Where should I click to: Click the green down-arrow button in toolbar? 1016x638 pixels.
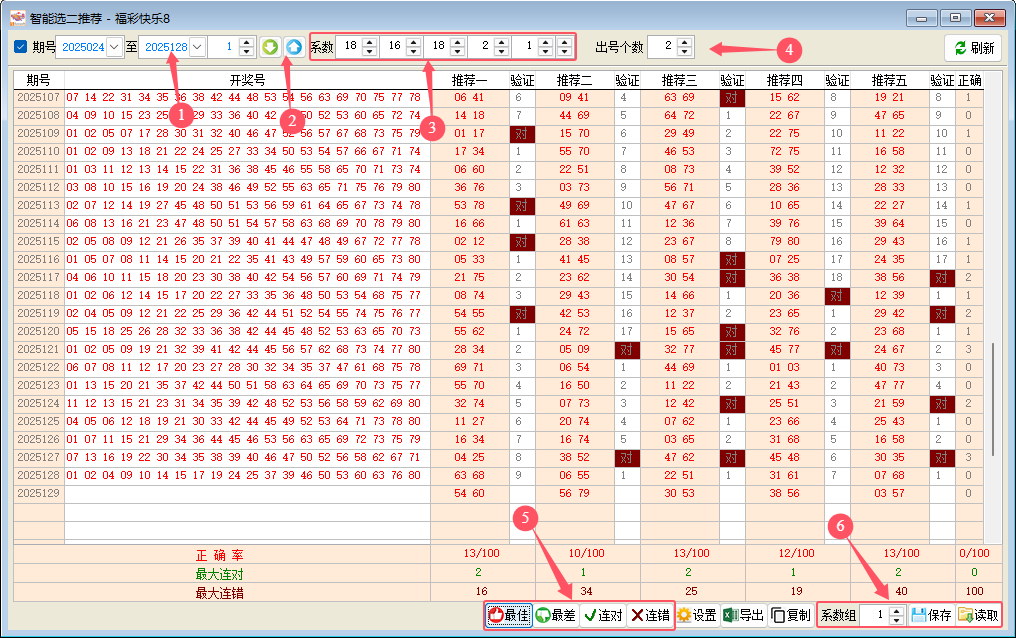click(270, 47)
